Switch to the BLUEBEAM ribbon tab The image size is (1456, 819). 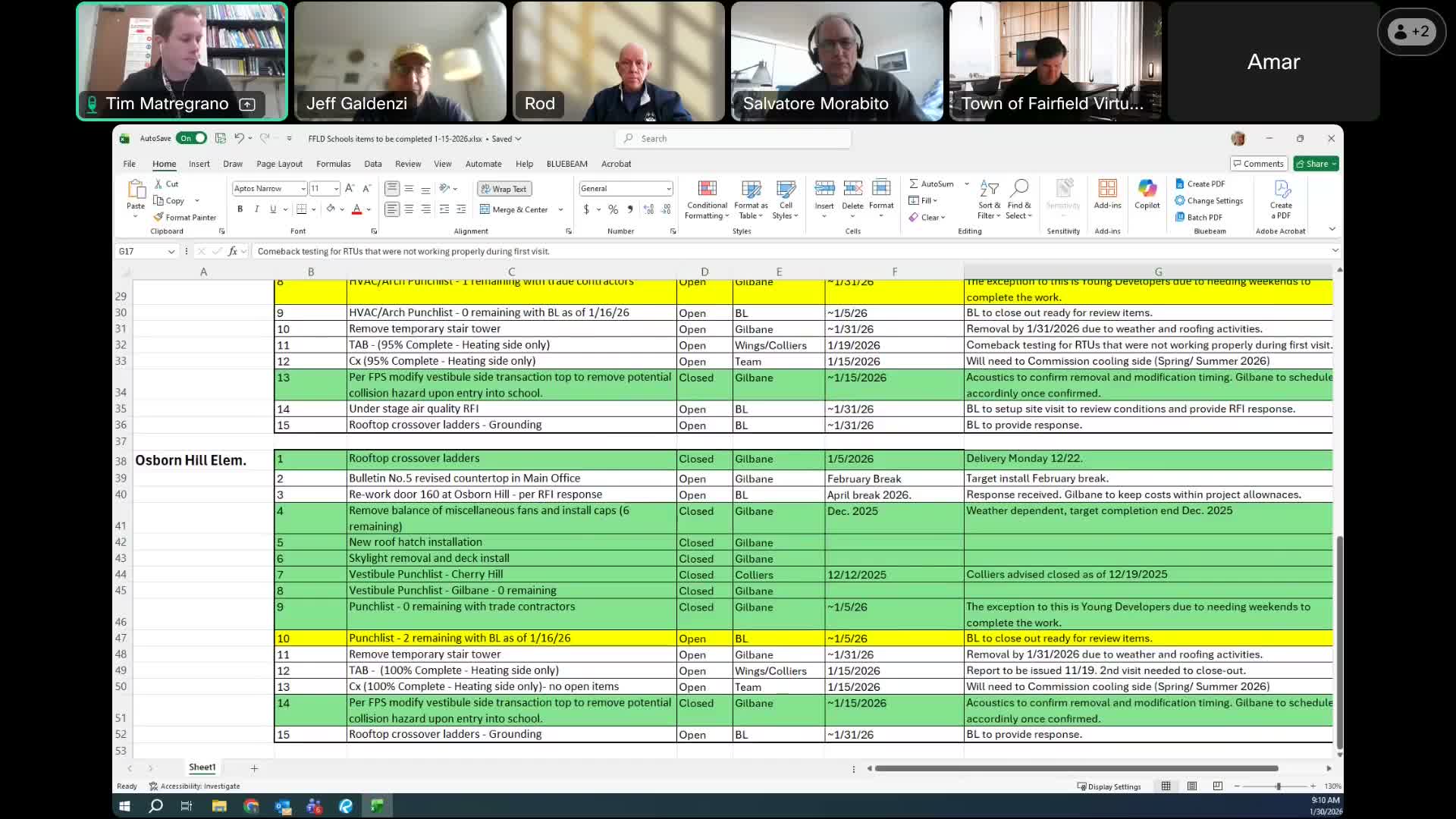coord(567,164)
